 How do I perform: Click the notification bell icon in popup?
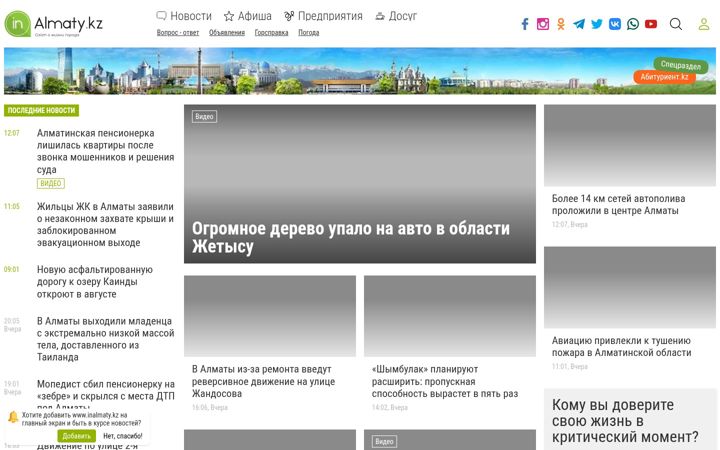(13, 417)
